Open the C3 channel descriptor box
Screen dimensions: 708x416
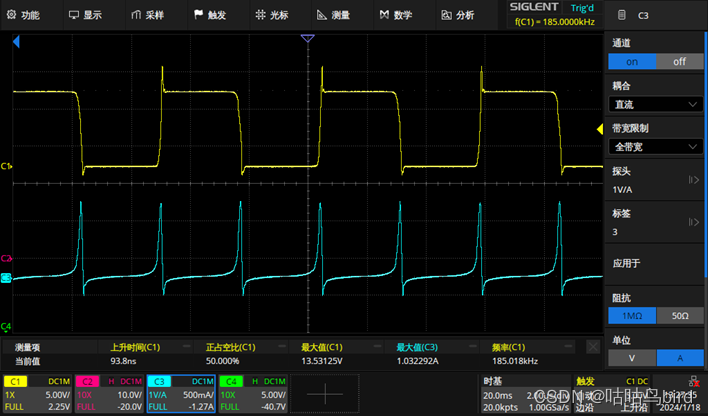click(x=181, y=394)
